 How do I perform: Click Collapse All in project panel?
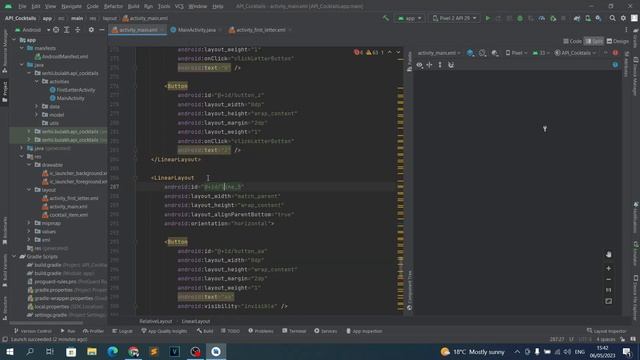78,30
